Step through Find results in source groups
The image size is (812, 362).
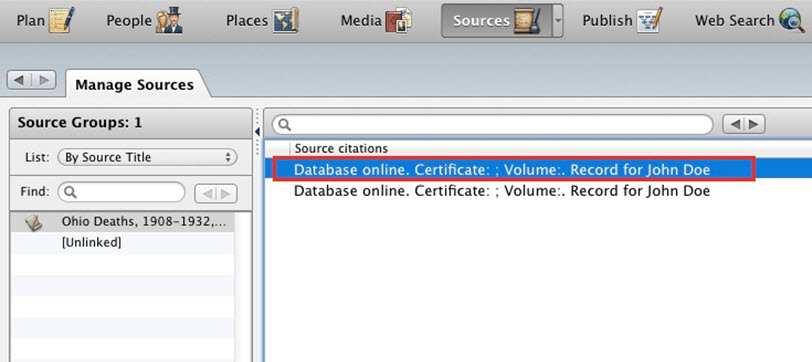click(216, 193)
